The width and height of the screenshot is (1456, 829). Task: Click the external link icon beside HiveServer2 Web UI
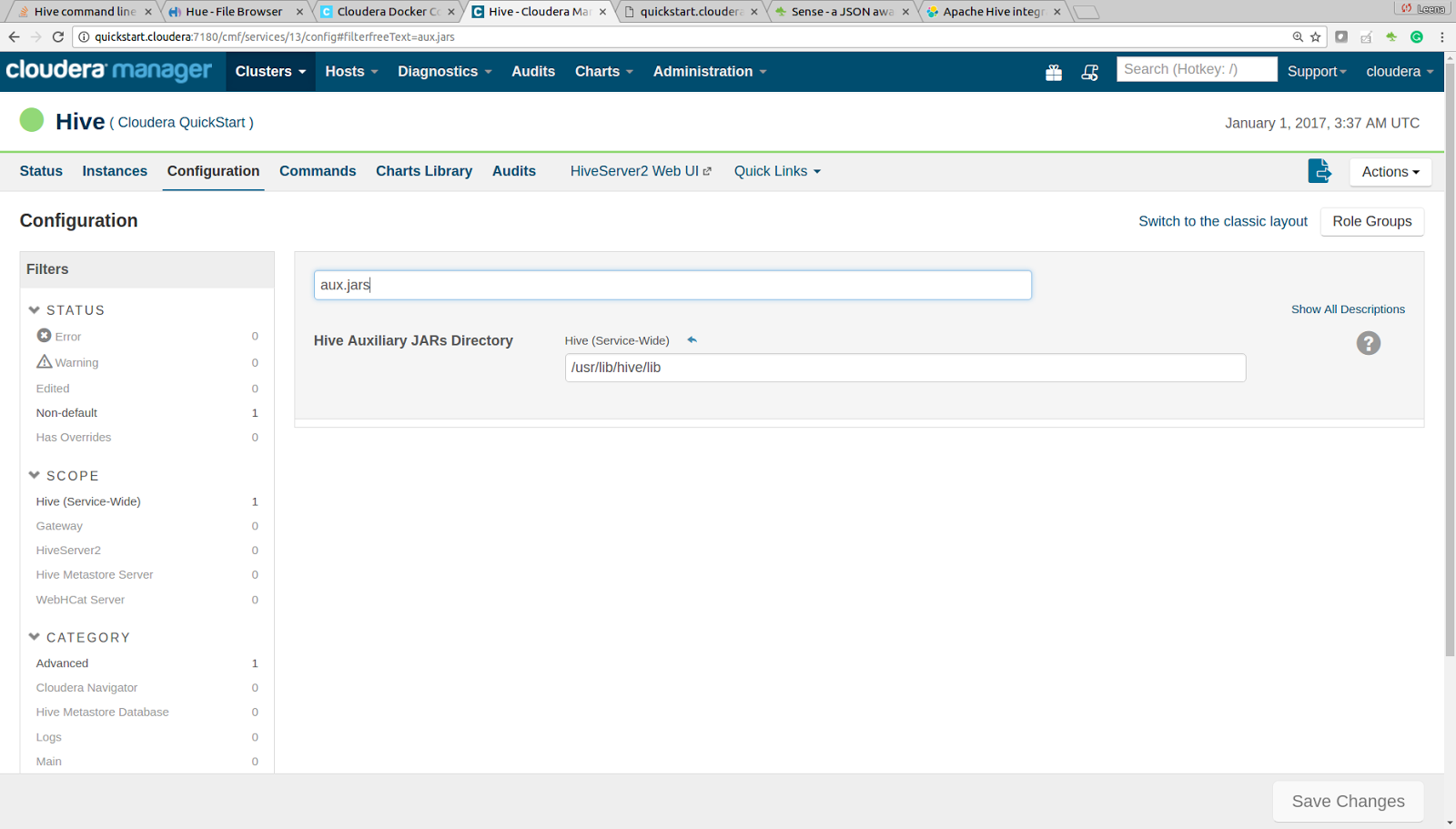pos(707,171)
